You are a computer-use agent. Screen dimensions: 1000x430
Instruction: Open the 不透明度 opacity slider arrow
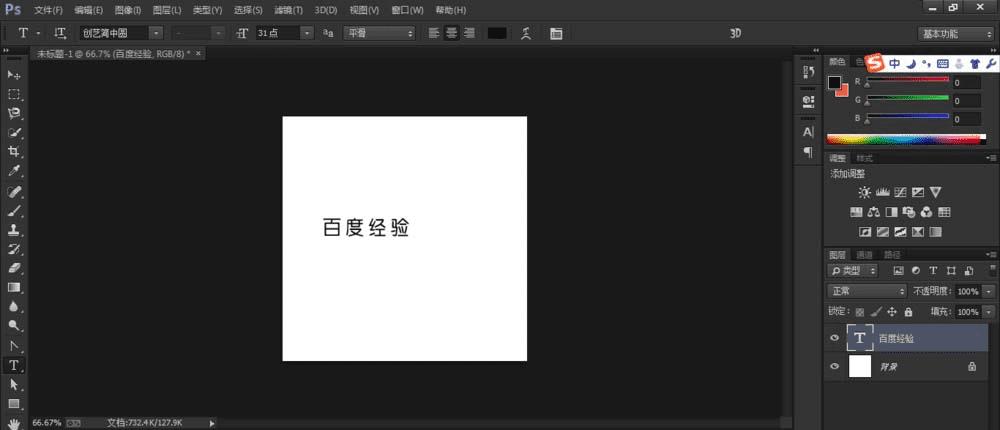(989, 291)
